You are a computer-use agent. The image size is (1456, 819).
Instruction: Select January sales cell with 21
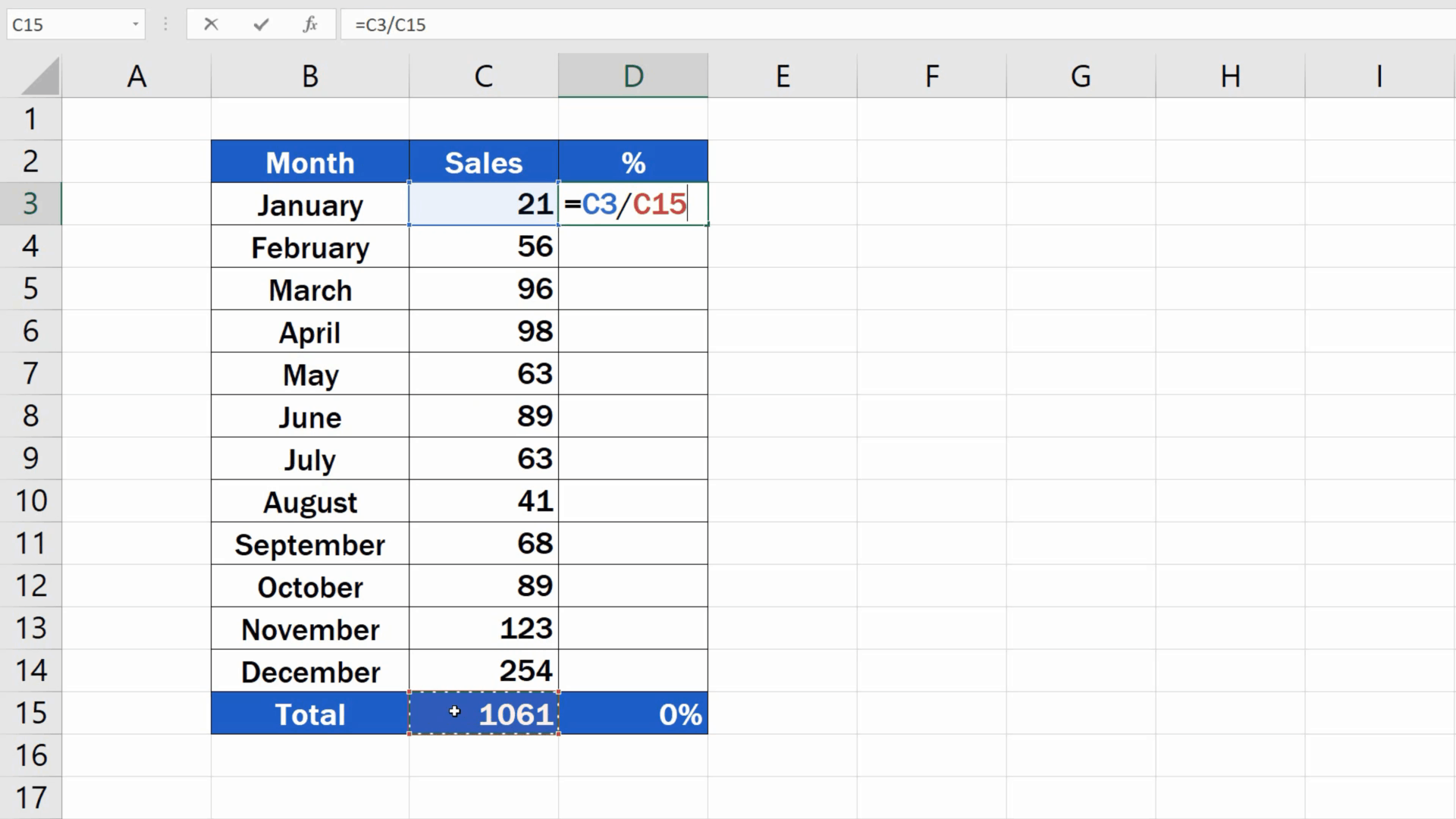(483, 204)
